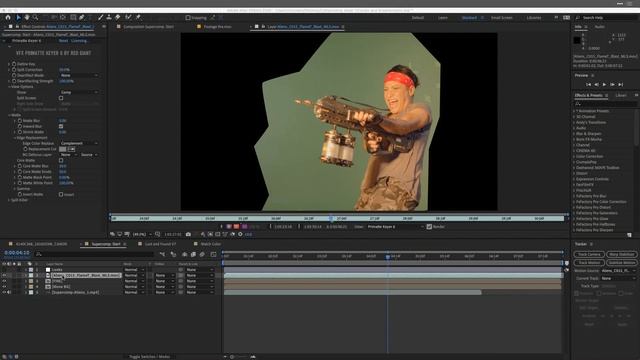640x360 pixels.
Task: Select the rectangle Shape tool
Action: point(73,18)
